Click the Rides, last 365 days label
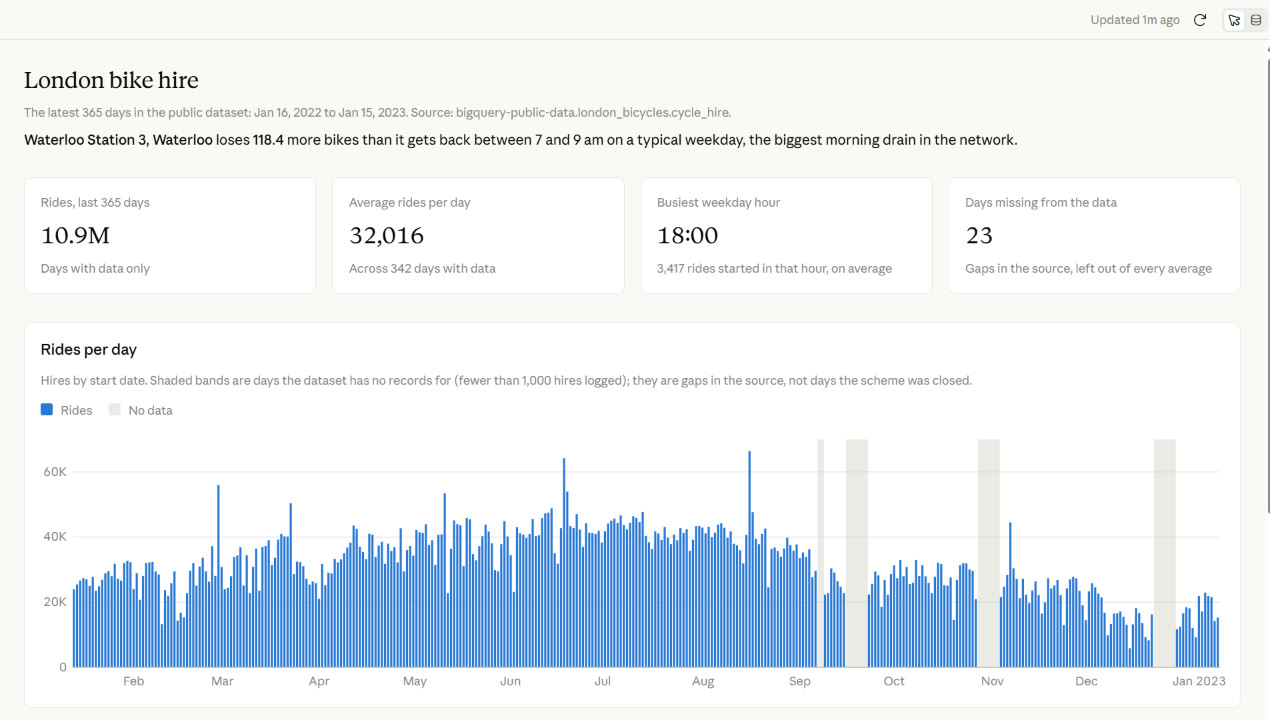 95,202
